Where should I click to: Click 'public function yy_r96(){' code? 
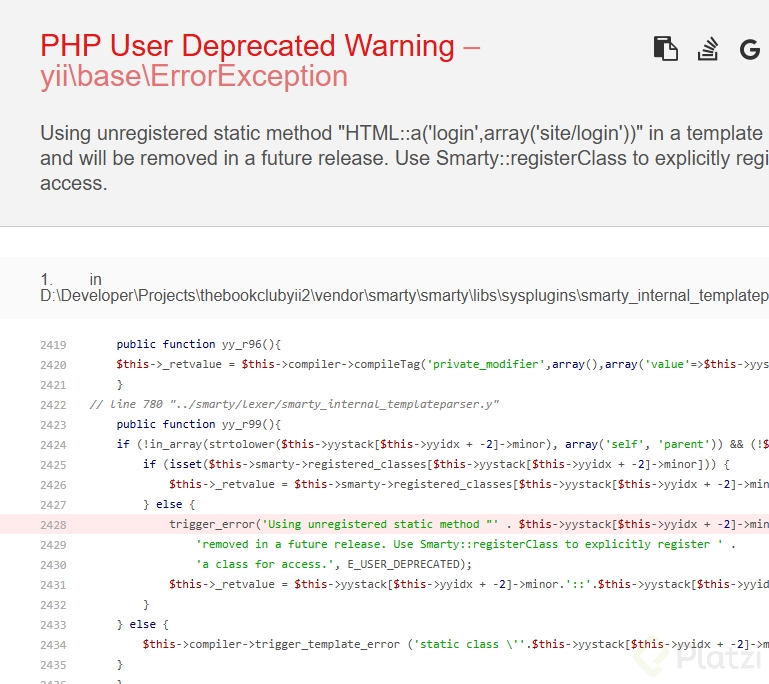point(199,344)
